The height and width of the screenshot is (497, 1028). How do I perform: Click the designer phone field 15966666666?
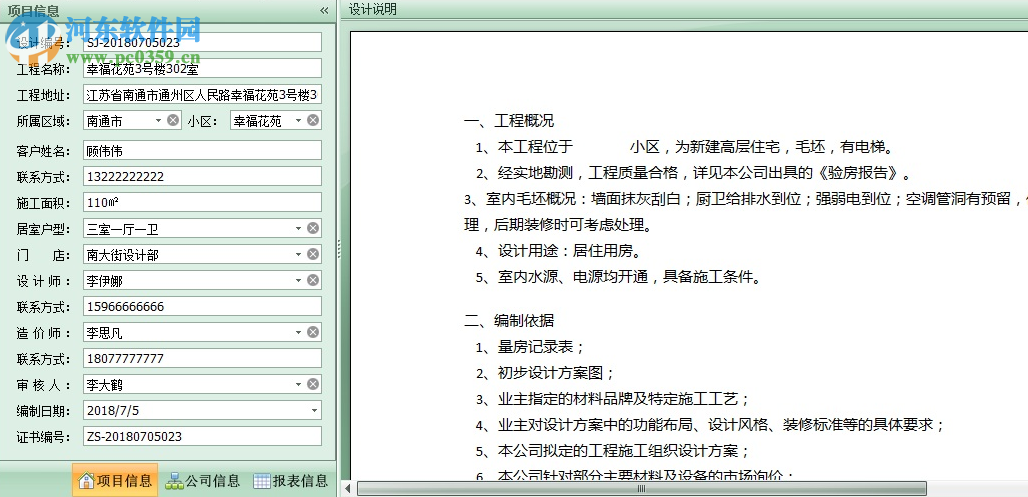pyautogui.click(x=203, y=306)
